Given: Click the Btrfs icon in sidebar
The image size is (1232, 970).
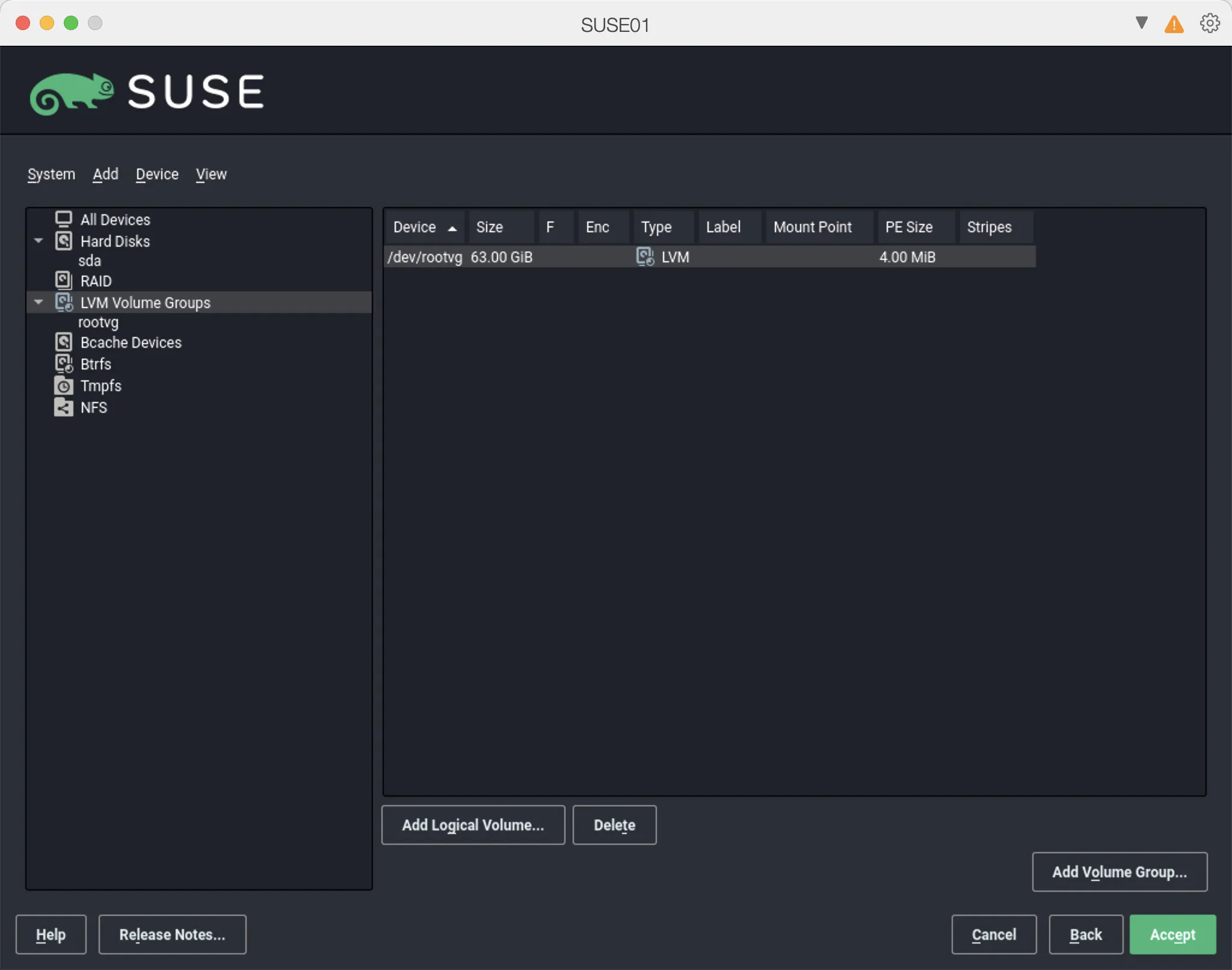Looking at the screenshot, I should point(64,363).
